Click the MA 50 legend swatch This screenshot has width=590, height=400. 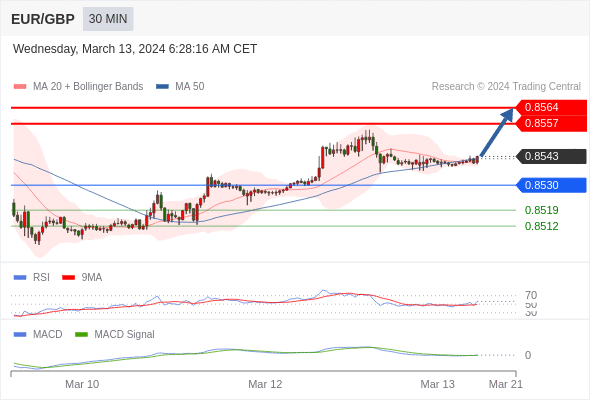coord(162,87)
